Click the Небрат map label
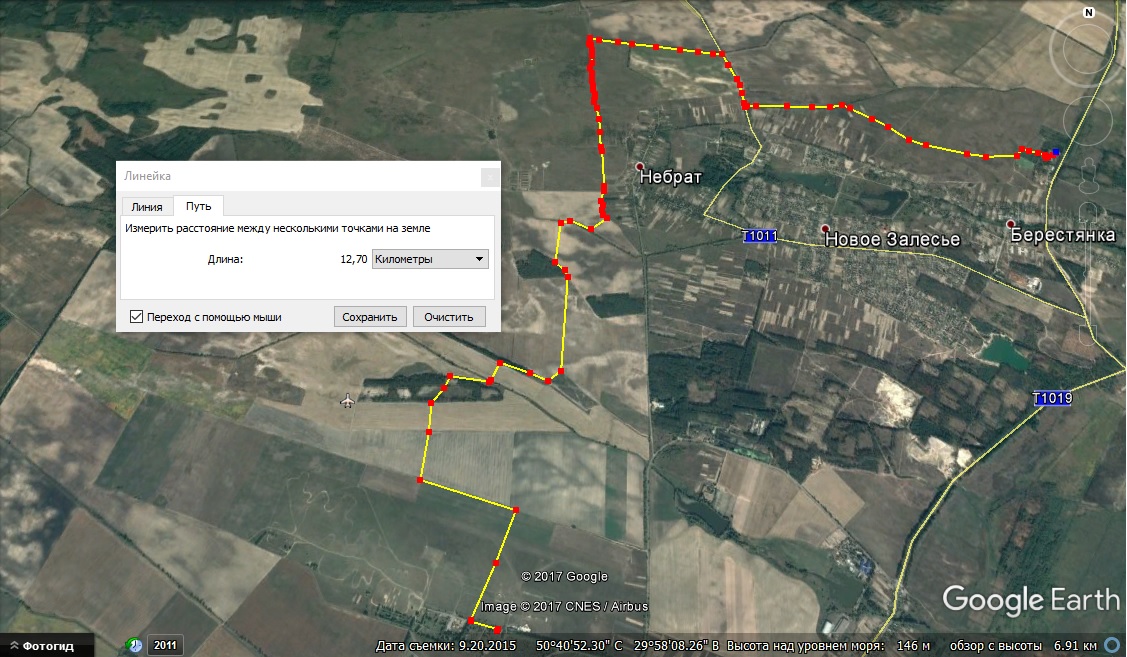 pyautogui.click(x=671, y=177)
